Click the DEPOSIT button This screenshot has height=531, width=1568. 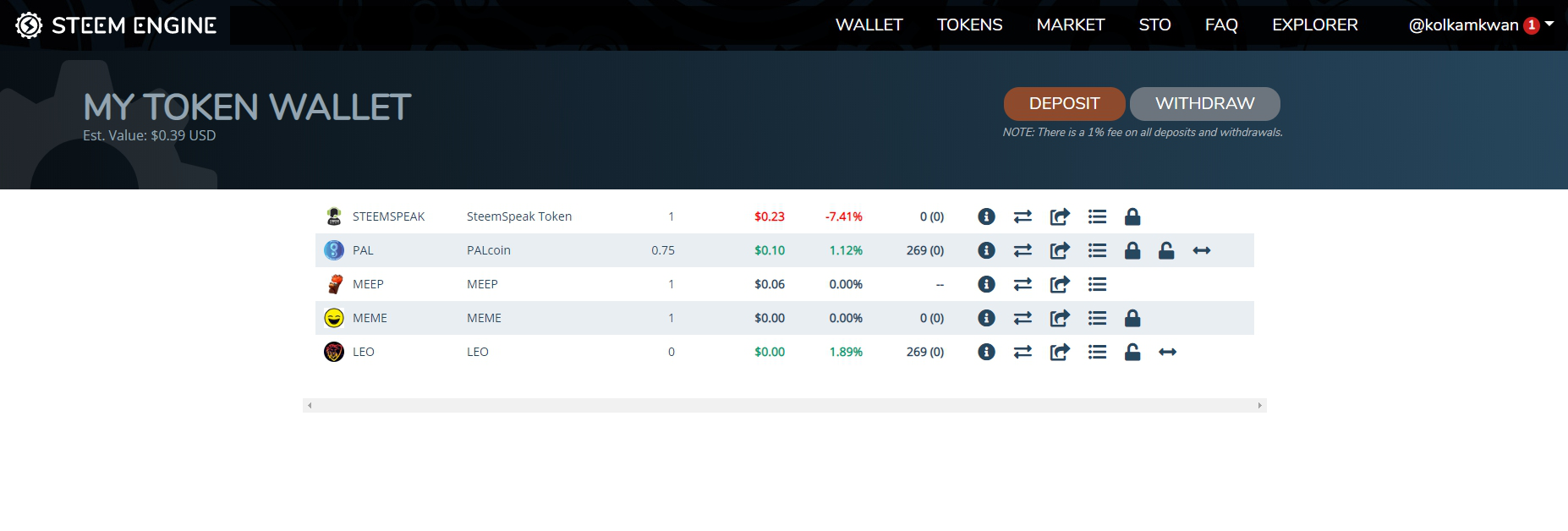[1065, 104]
